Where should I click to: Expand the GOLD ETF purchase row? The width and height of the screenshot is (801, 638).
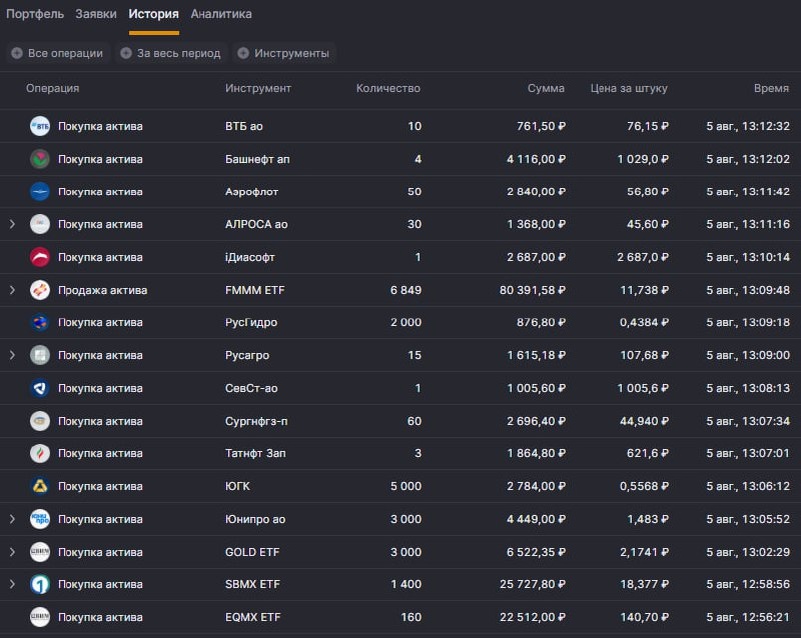click(12, 552)
